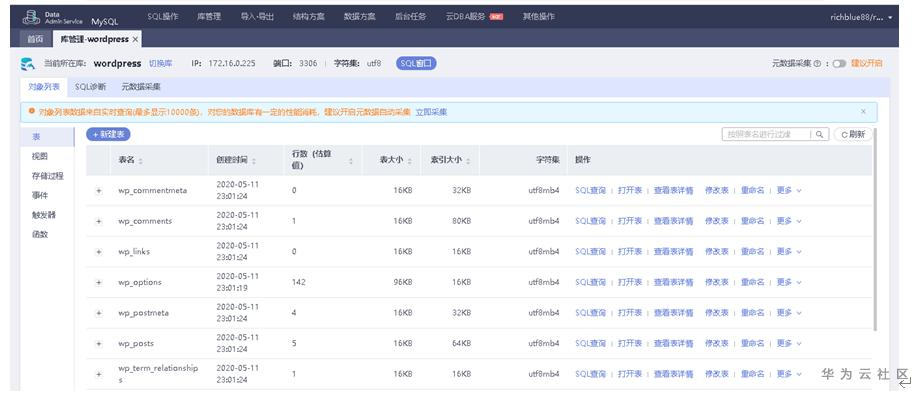
Task: Click the 建议开启 link
Action: pos(867,63)
